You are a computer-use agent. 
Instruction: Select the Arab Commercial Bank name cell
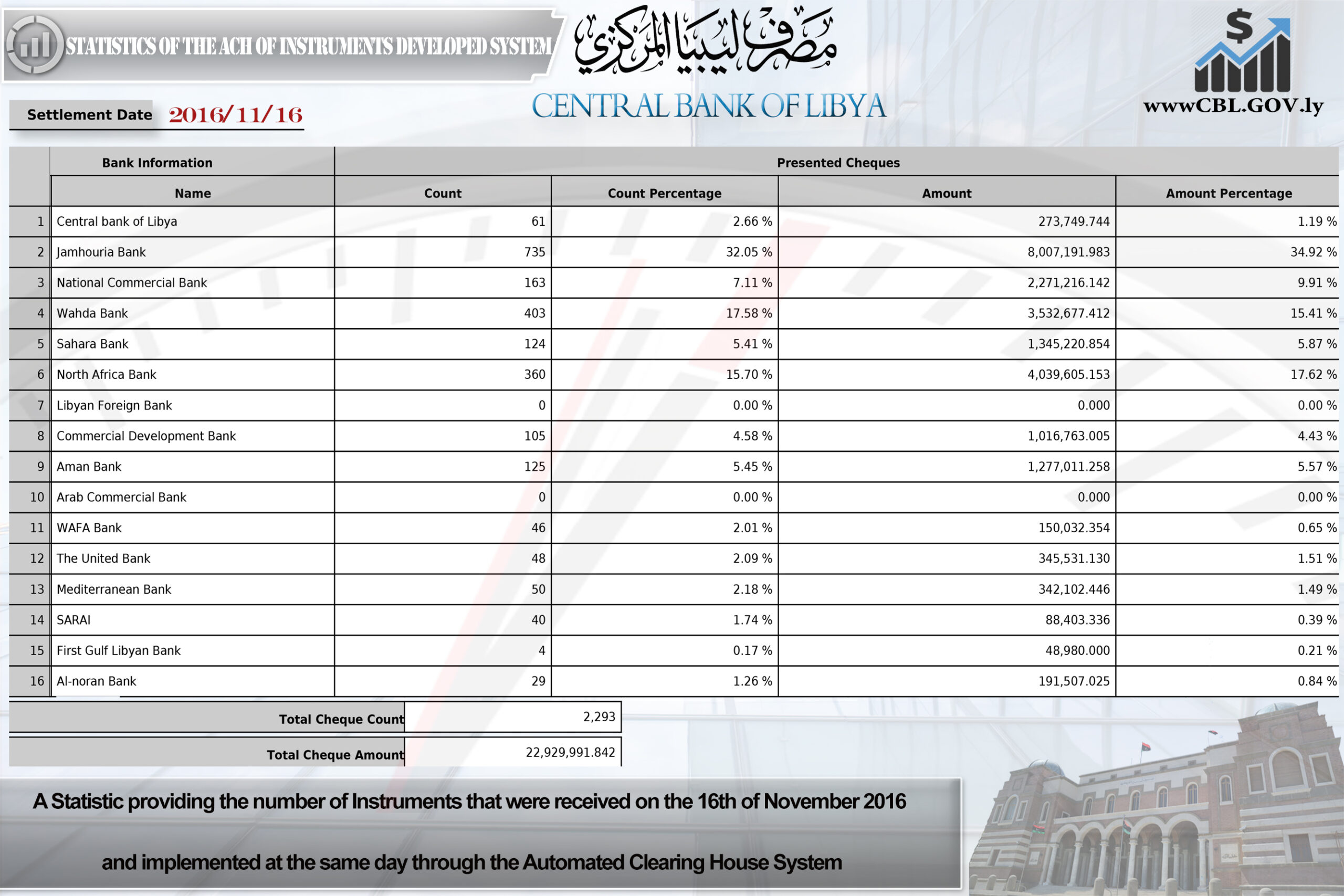193,497
